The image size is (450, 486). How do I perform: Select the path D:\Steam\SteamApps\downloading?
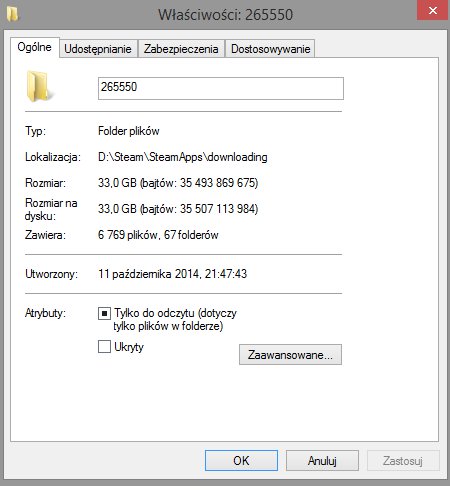pyautogui.click(x=183, y=157)
